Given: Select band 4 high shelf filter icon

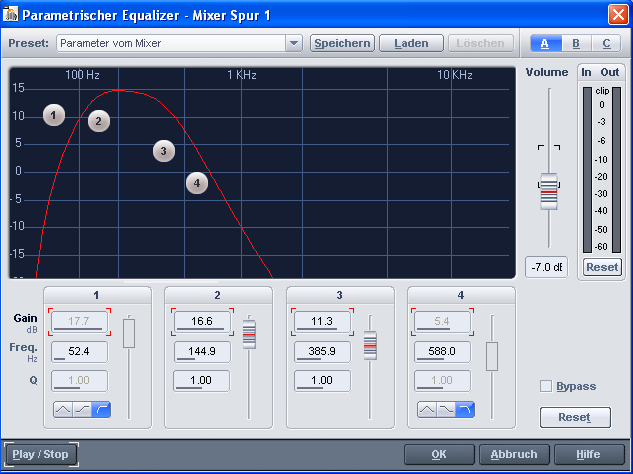Looking at the screenshot, I should pyautogui.click(x=446, y=410).
